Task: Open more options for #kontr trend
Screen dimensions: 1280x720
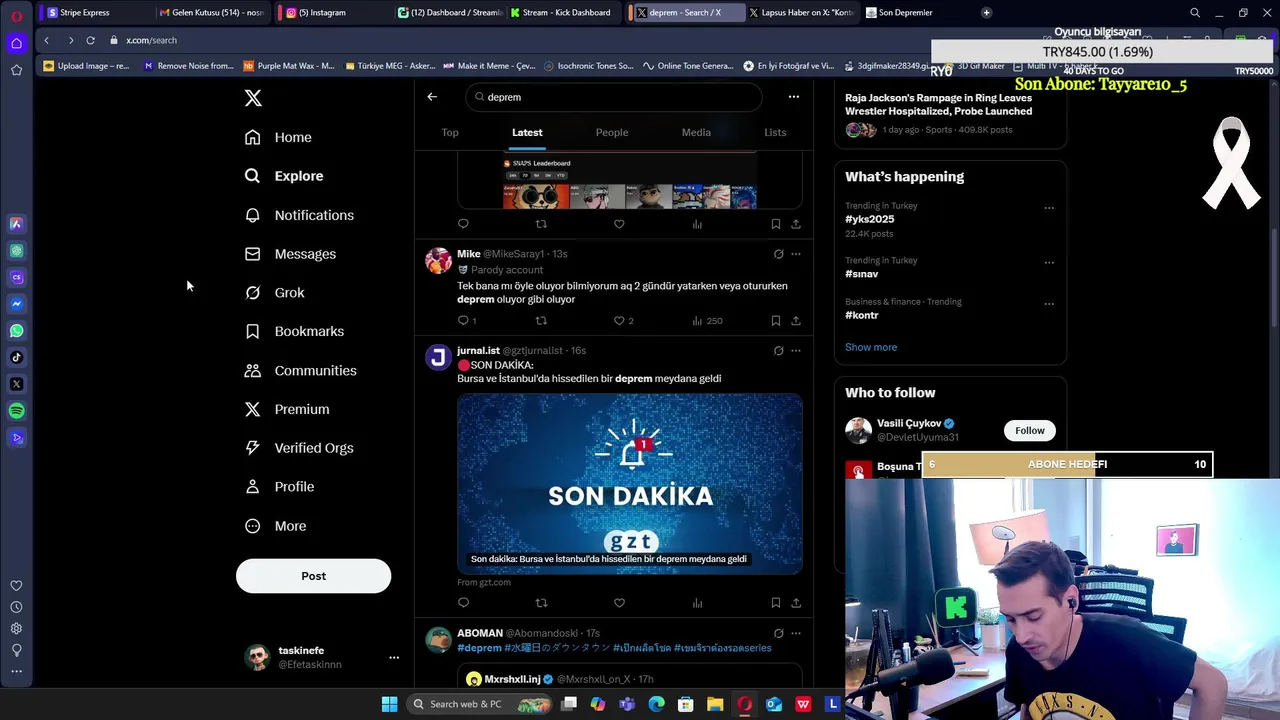Action: click(x=1049, y=304)
